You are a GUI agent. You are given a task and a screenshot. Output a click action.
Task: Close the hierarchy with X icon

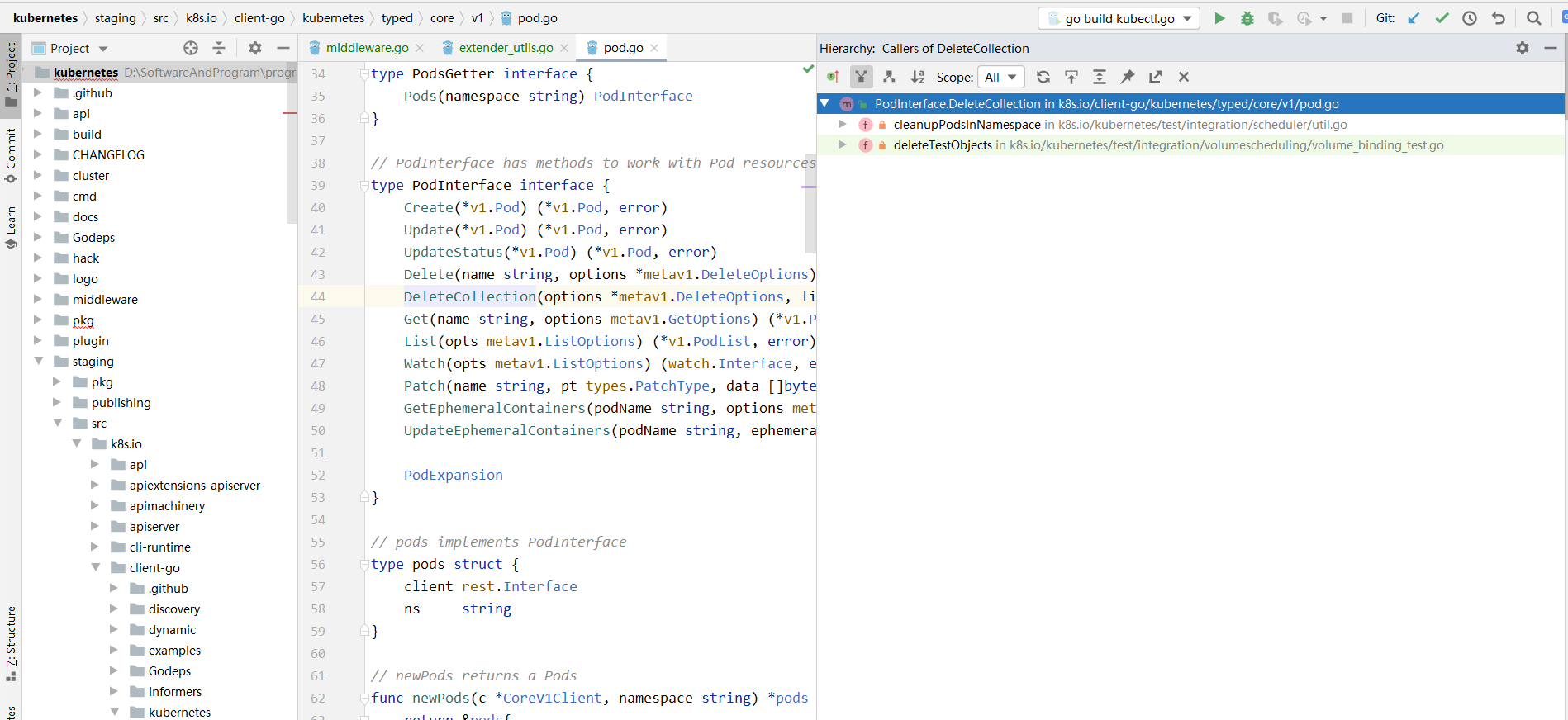[1184, 77]
